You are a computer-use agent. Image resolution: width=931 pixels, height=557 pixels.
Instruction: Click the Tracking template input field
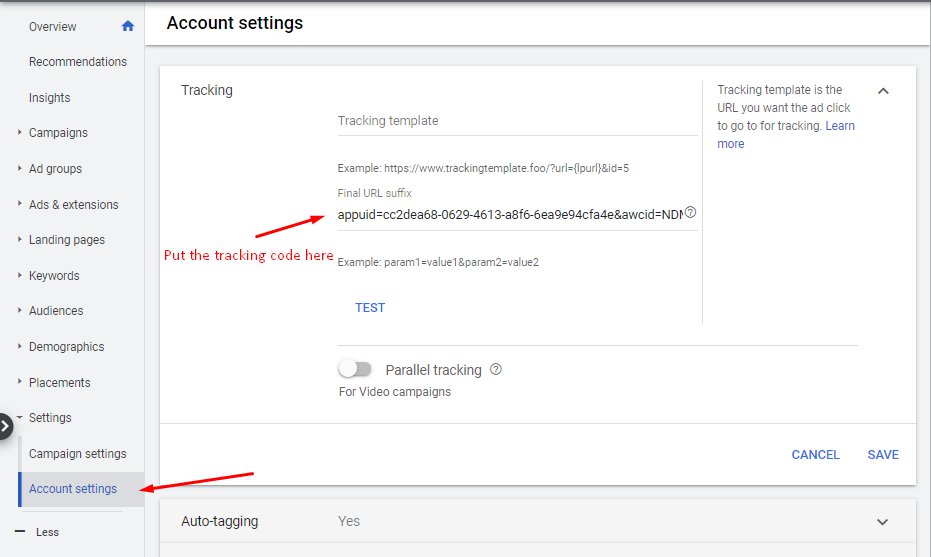coord(517,121)
